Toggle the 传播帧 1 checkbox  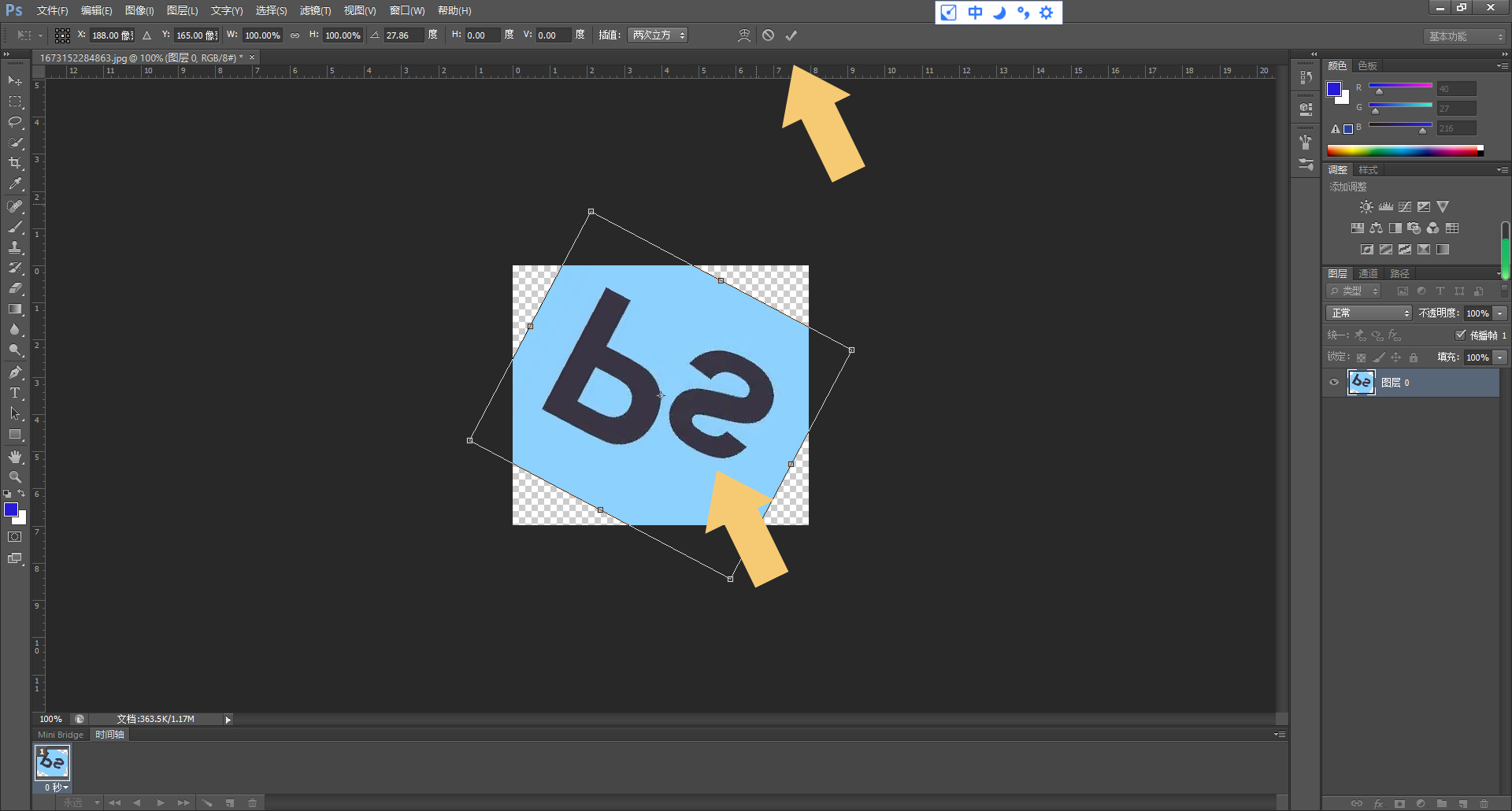tap(1461, 335)
